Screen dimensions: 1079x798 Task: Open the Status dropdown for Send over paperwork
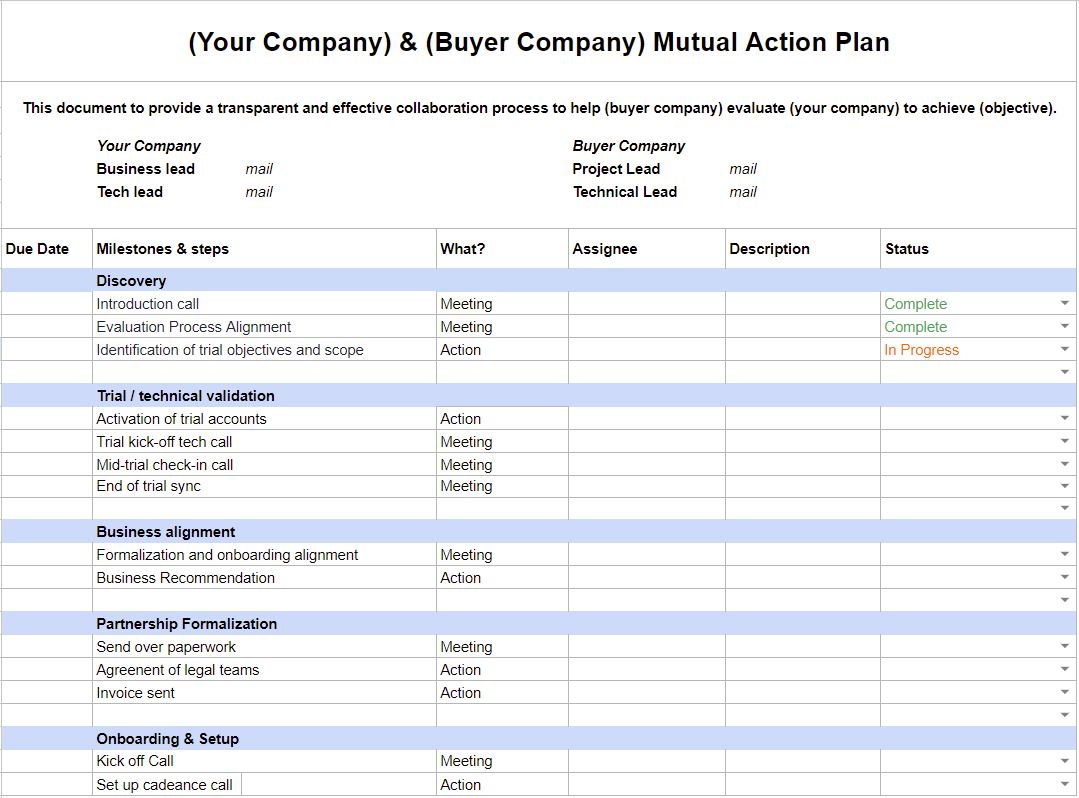click(1064, 645)
